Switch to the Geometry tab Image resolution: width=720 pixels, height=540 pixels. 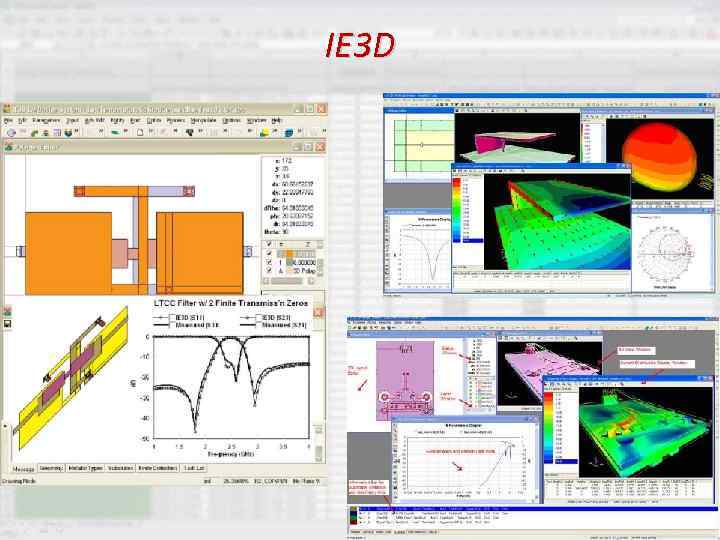point(51,468)
